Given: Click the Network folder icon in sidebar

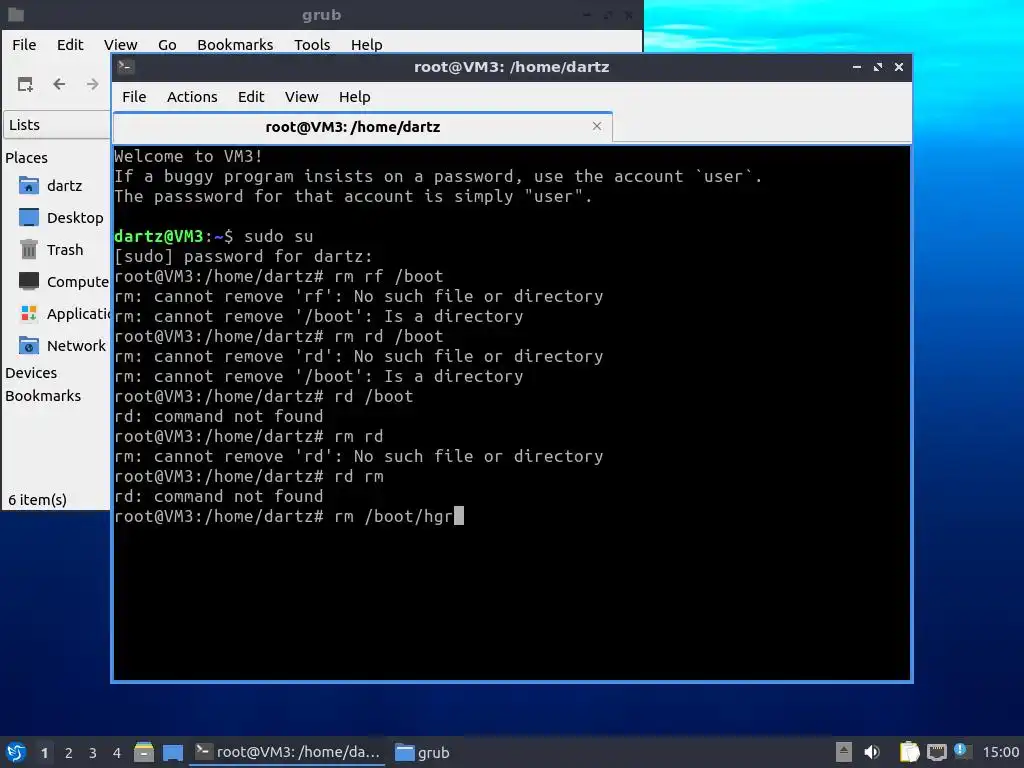Looking at the screenshot, I should pos(29,345).
